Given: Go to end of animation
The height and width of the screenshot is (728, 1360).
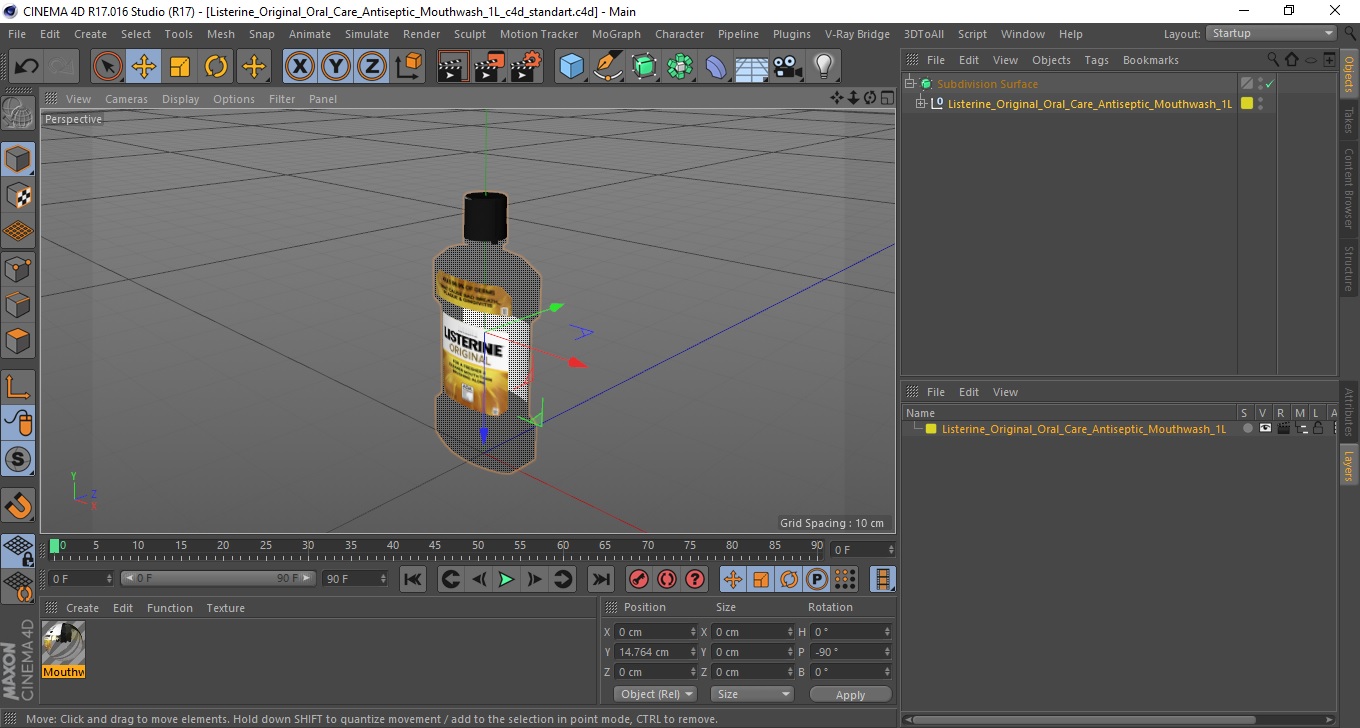Looking at the screenshot, I should coord(600,579).
